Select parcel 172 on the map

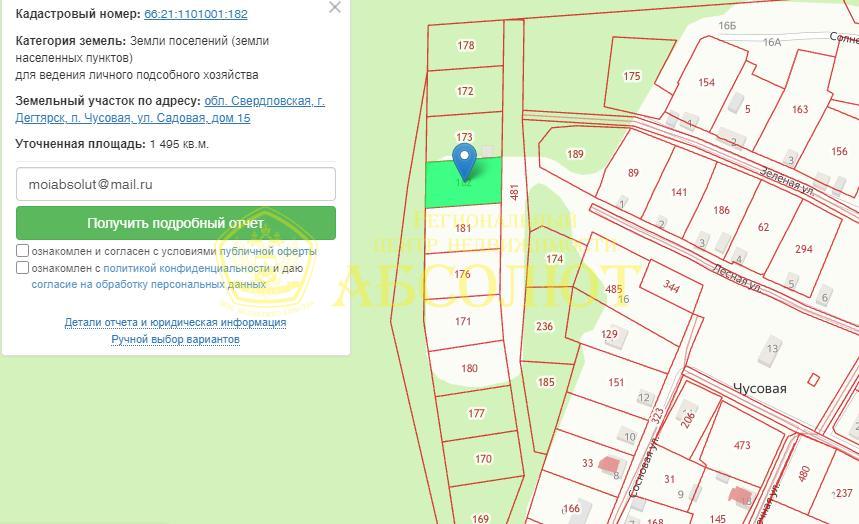click(x=465, y=92)
